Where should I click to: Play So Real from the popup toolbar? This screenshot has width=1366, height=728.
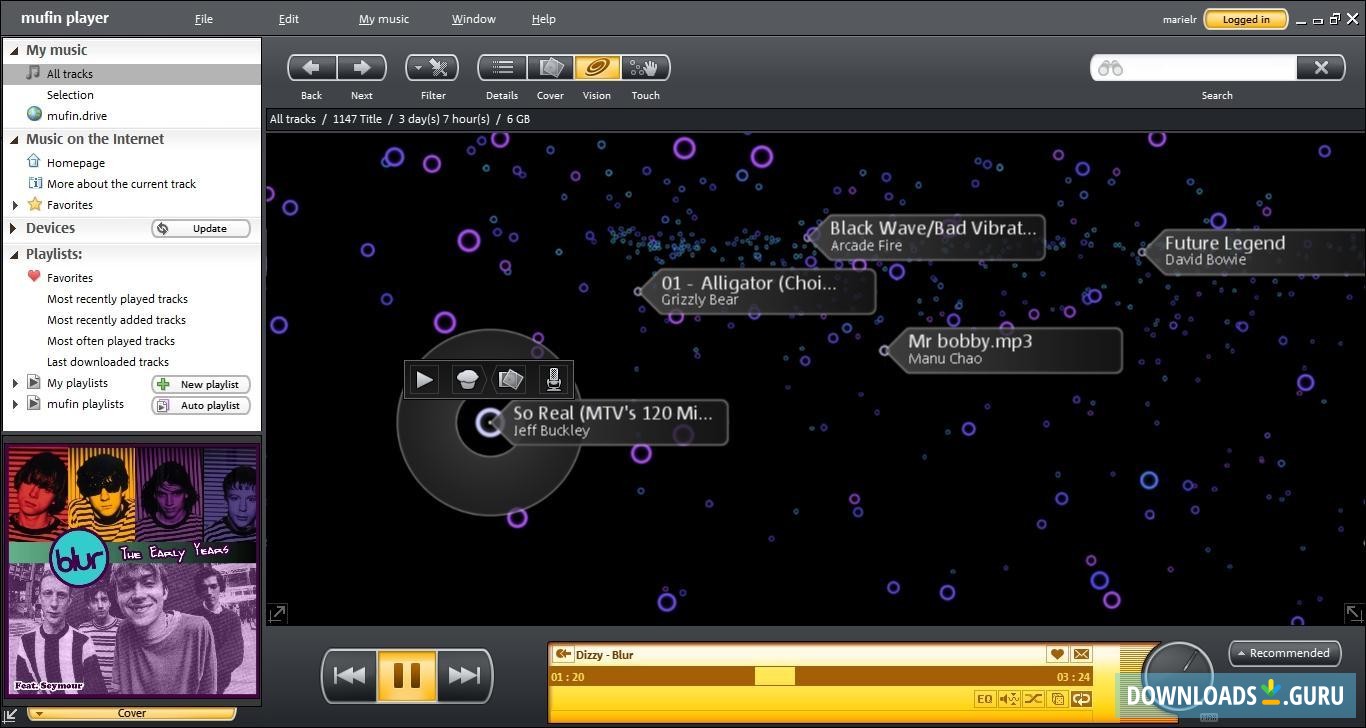[425, 379]
